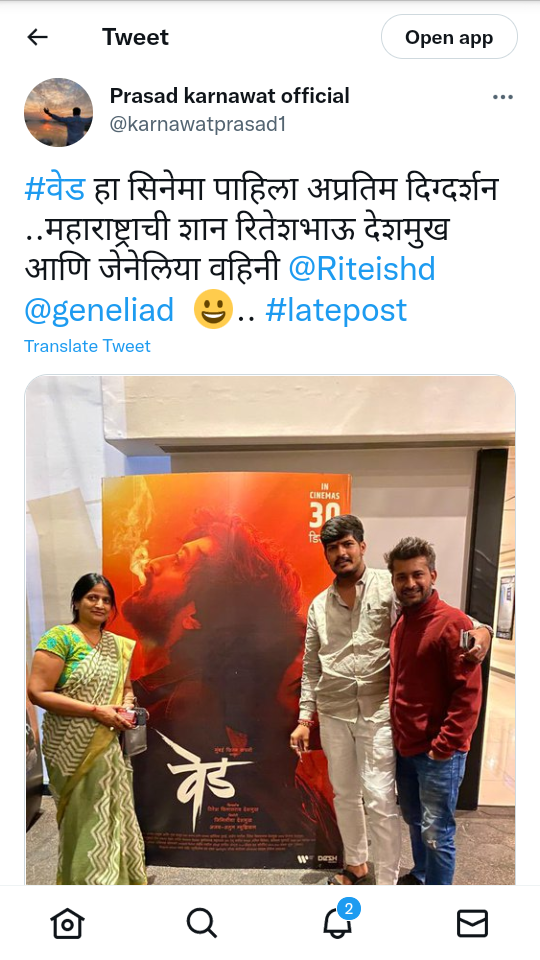Open the @karnawatprasad1 handle

198,124
